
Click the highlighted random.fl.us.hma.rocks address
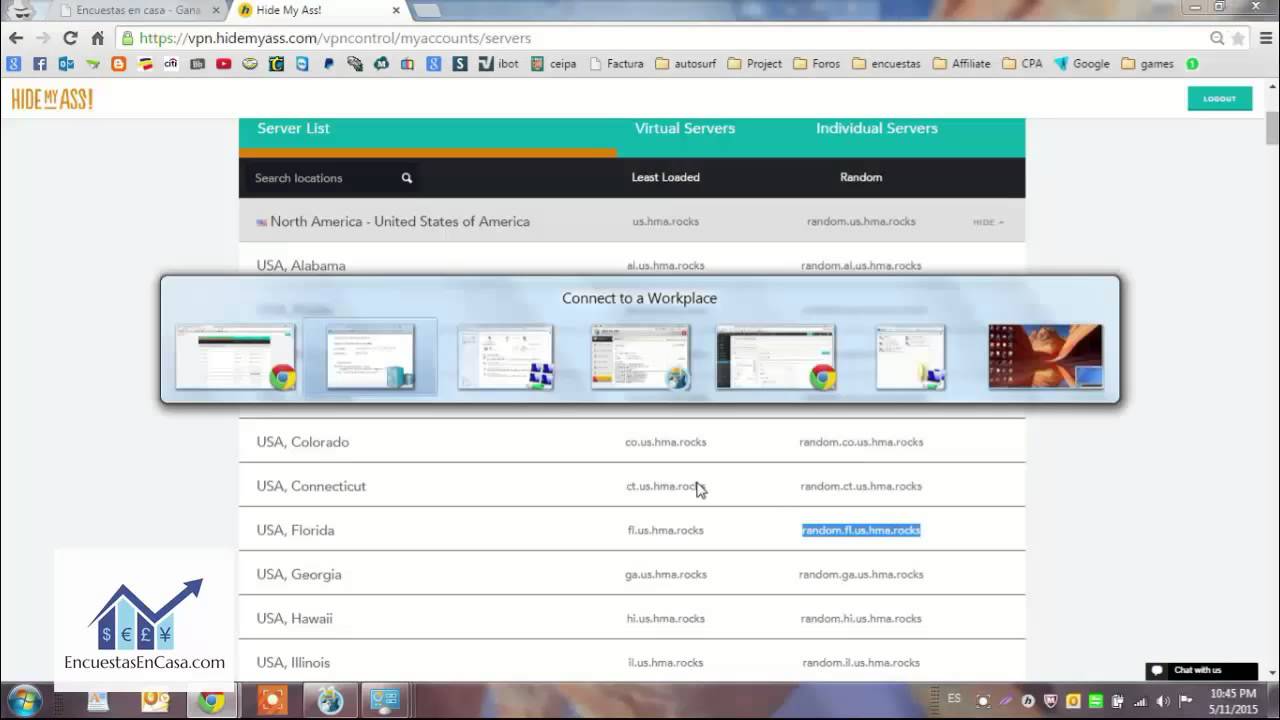861,530
